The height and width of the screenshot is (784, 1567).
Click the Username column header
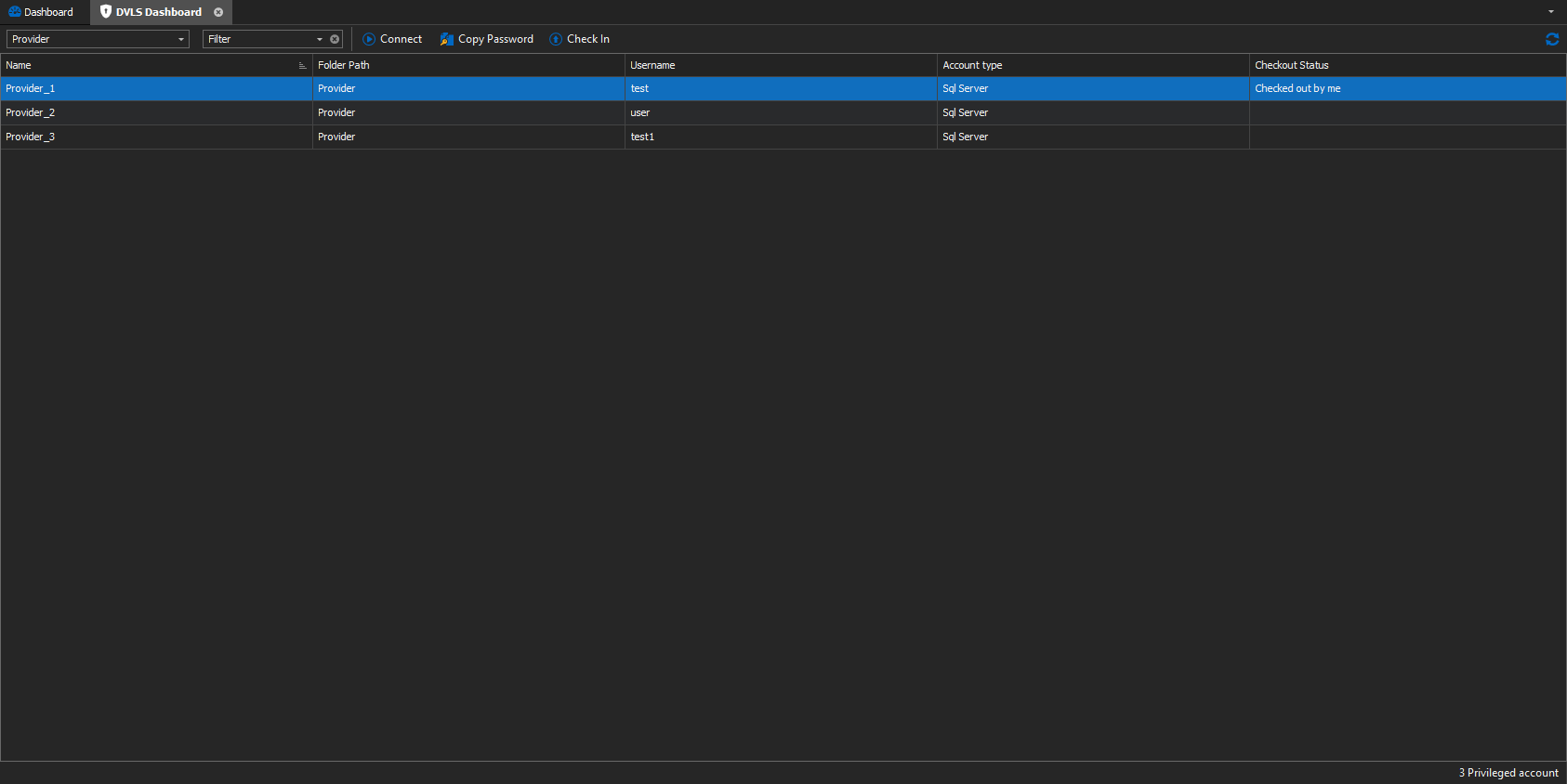(x=652, y=65)
